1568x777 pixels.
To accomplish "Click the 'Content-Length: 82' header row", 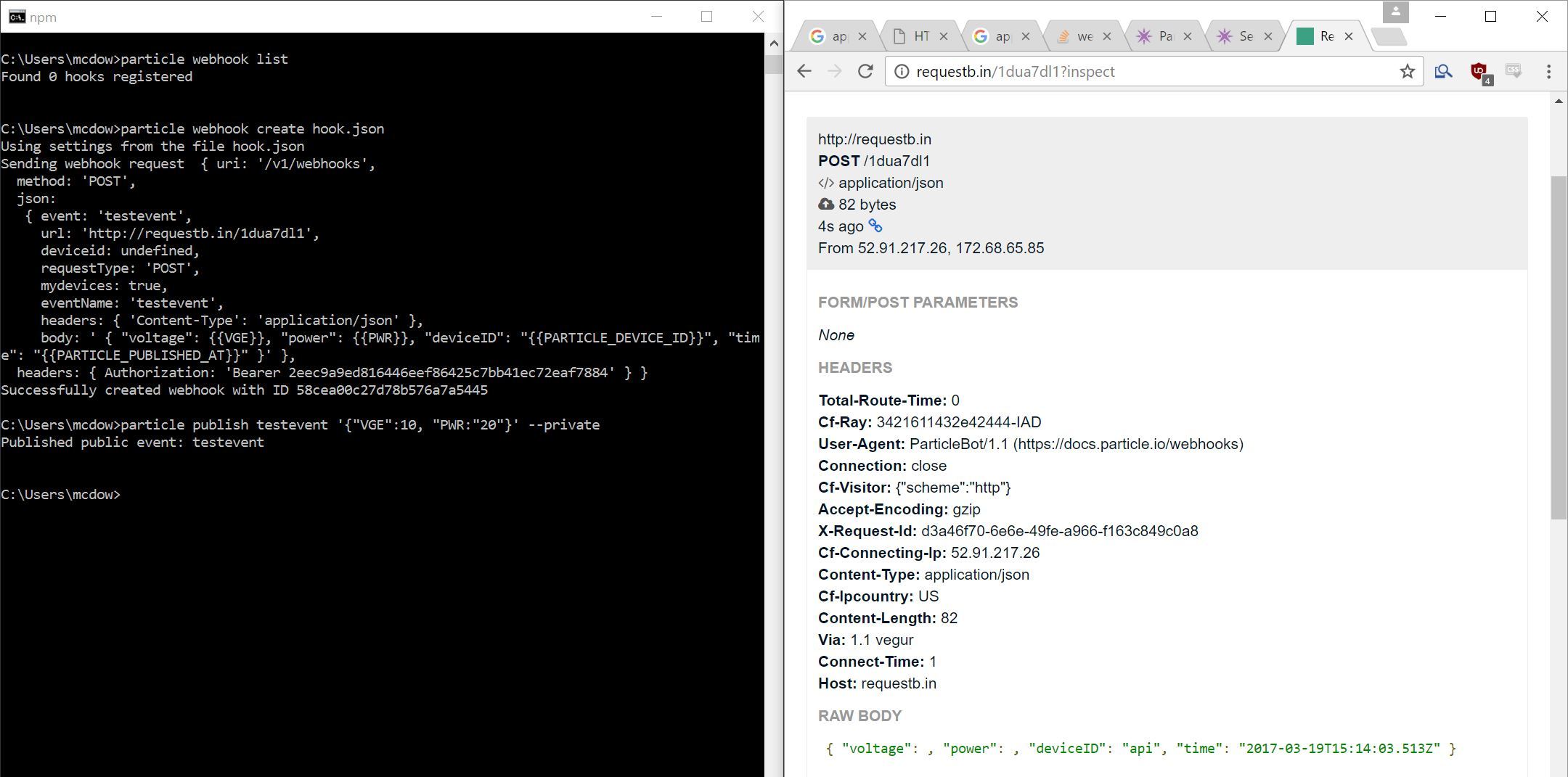I will coord(888,618).
